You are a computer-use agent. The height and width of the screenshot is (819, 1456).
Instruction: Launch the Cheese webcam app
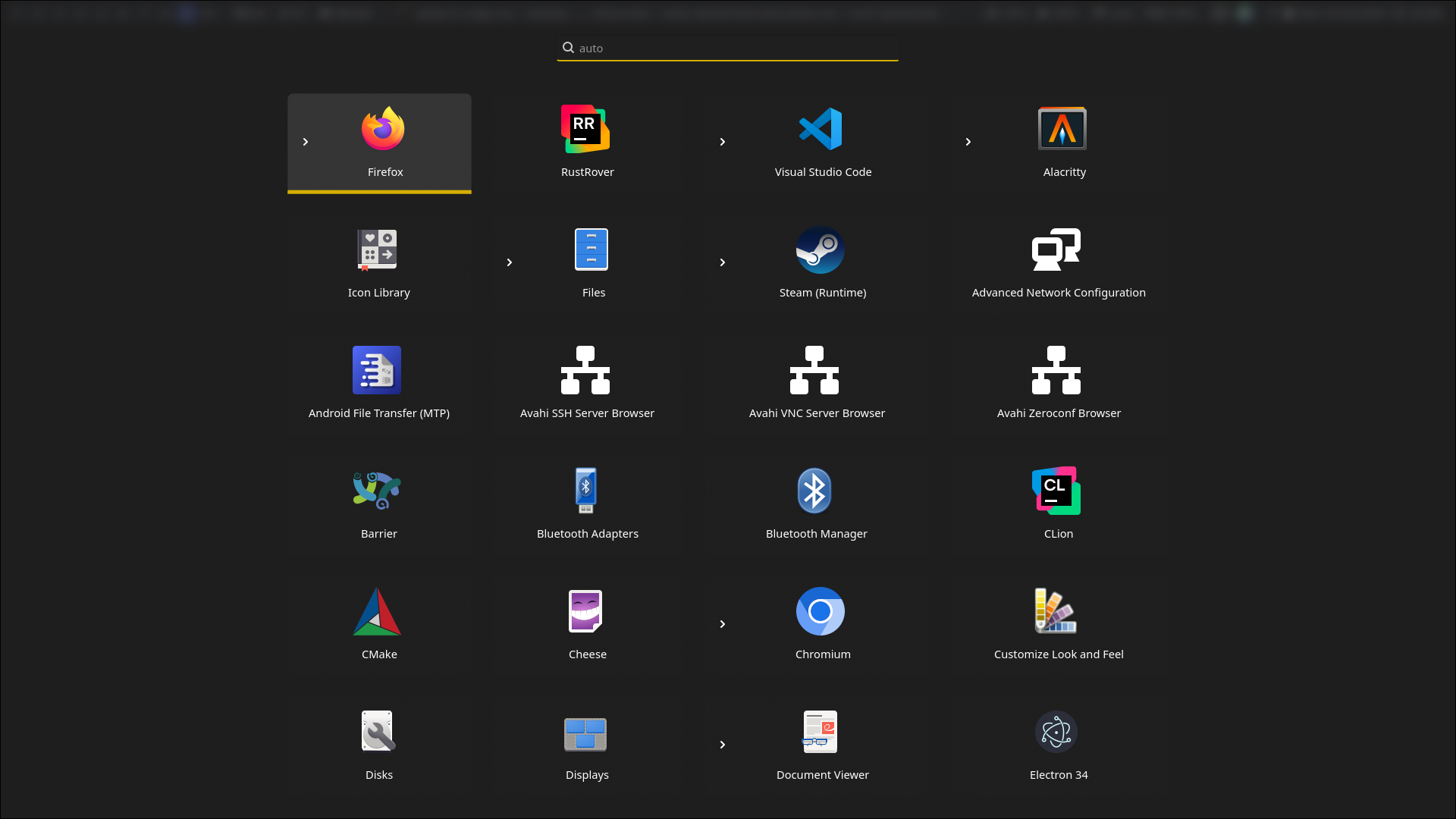(x=585, y=612)
